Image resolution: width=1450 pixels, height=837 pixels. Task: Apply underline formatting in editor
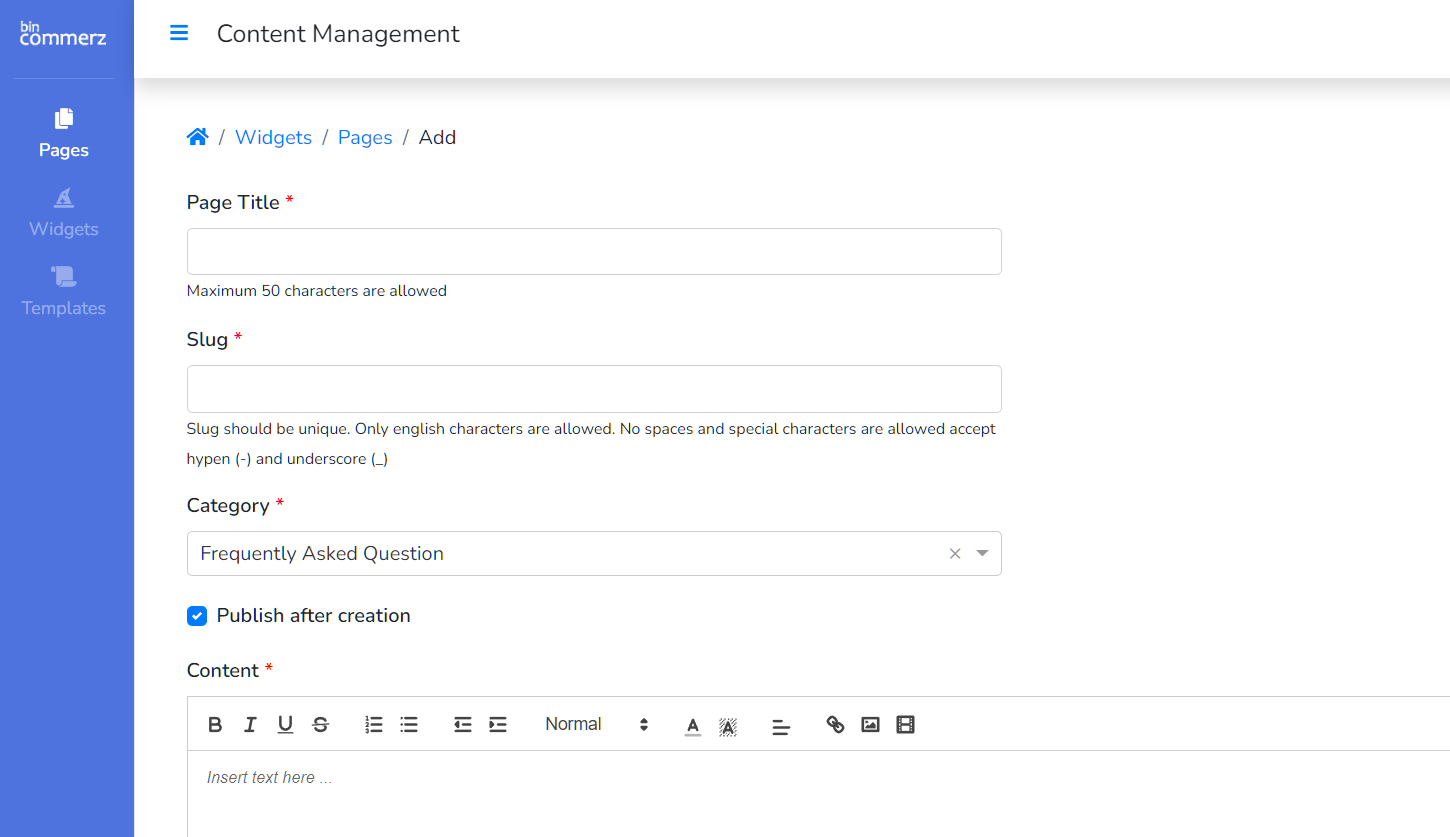pyautogui.click(x=285, y=725)
